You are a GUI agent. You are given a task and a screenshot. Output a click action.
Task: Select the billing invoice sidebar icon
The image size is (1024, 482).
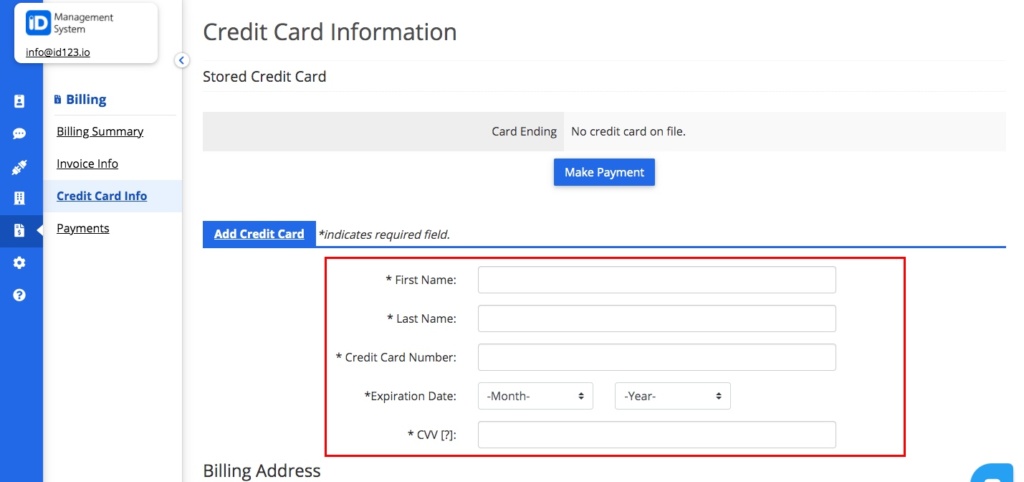tap(19, 230)
